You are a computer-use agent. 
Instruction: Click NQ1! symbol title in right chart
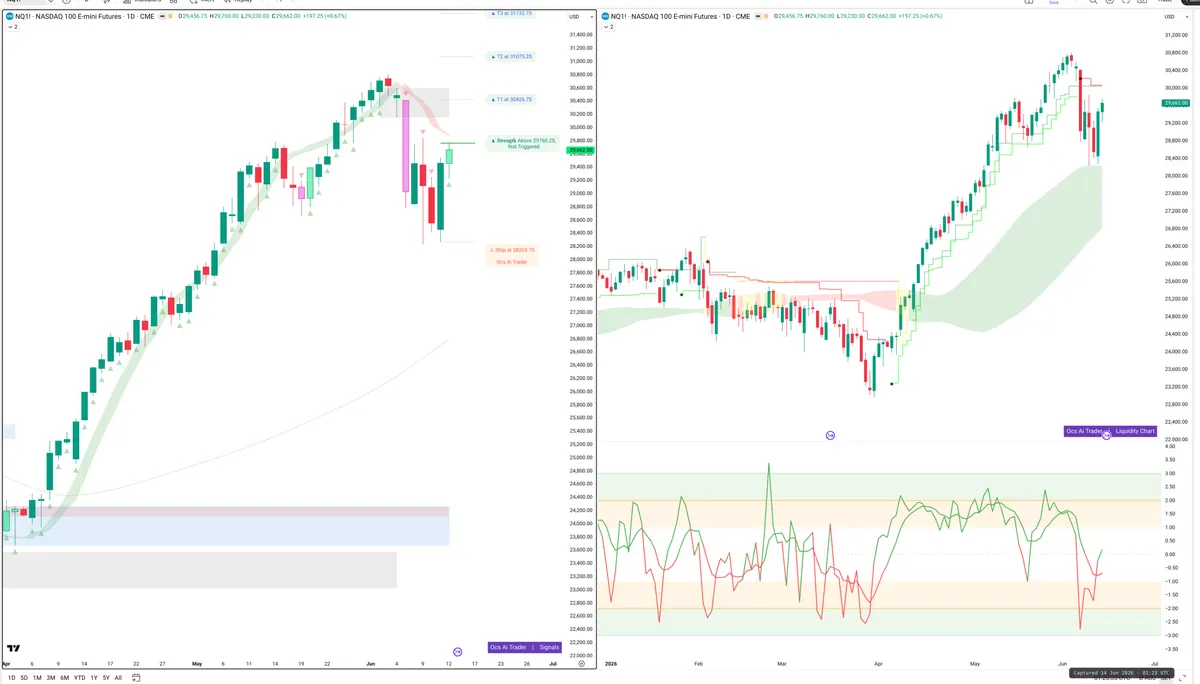coord(680,16)
